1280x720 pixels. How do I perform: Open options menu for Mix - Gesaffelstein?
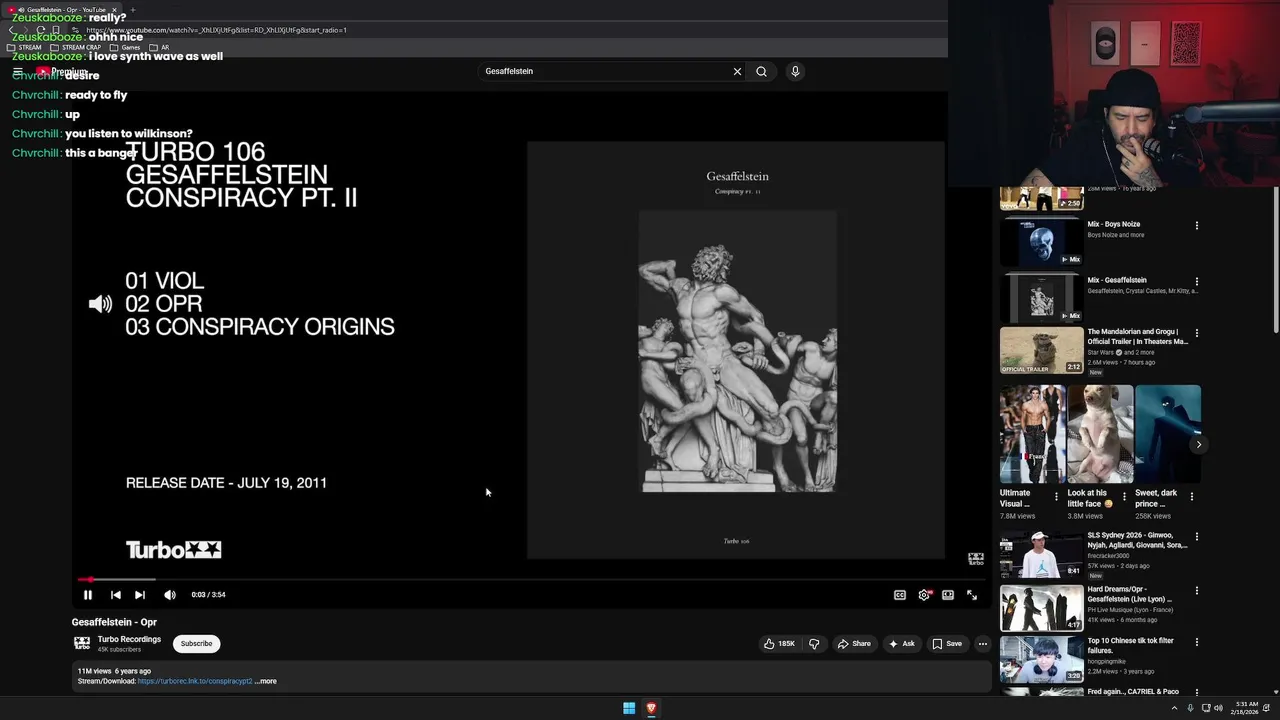coord(1196,282)
